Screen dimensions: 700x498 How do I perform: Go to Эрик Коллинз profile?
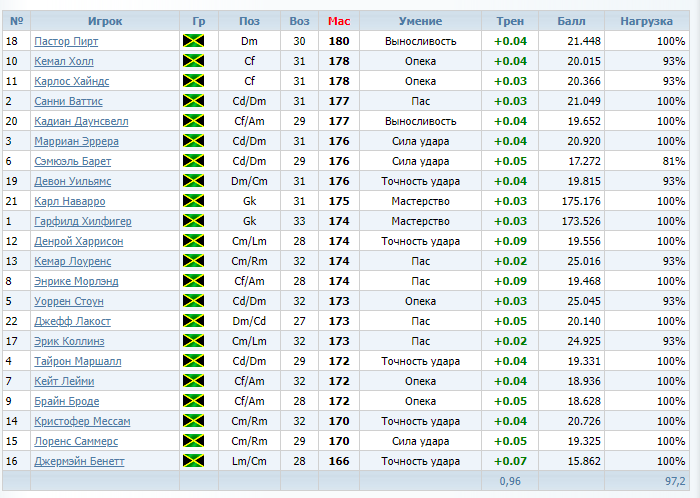click(69, 341)
